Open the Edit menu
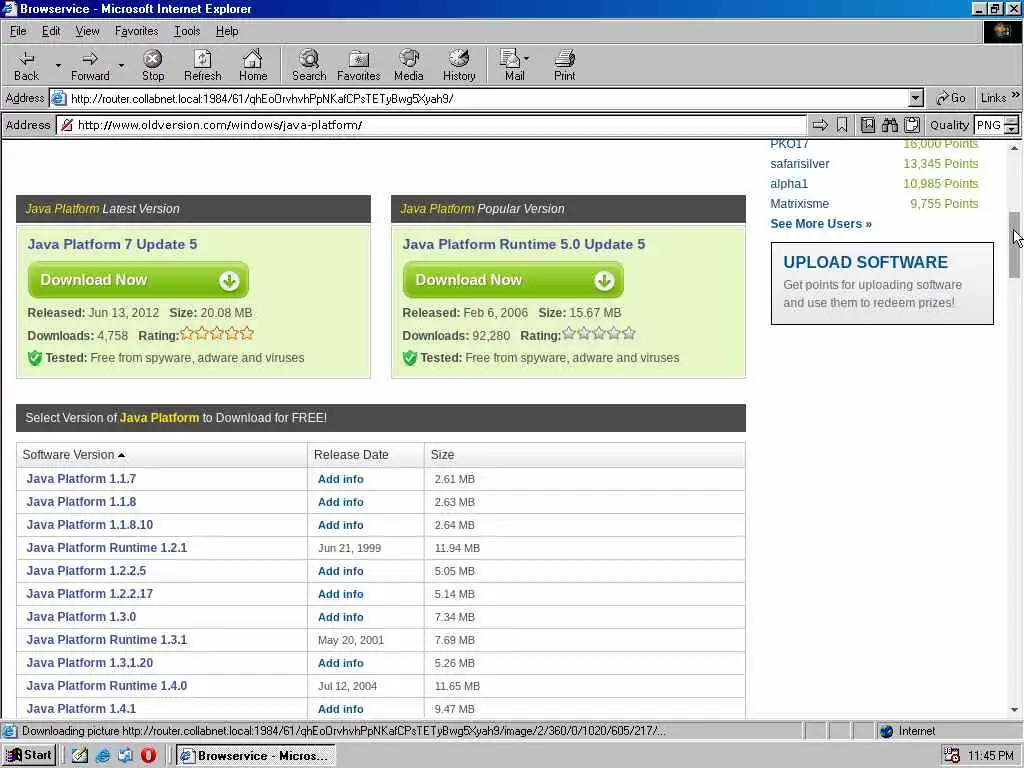Image resolution: width=1024 pixels, height=768 pixels. pos(51,31)
